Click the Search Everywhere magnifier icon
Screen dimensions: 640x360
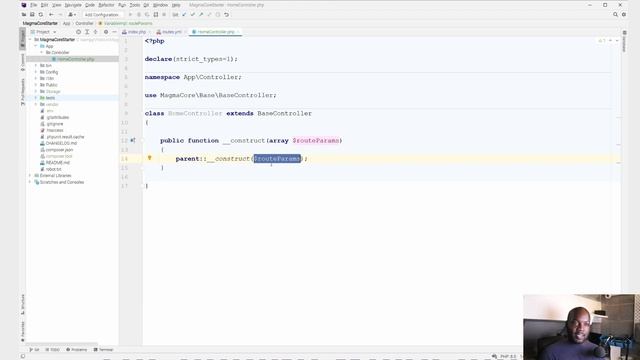[x=615, y=15]
